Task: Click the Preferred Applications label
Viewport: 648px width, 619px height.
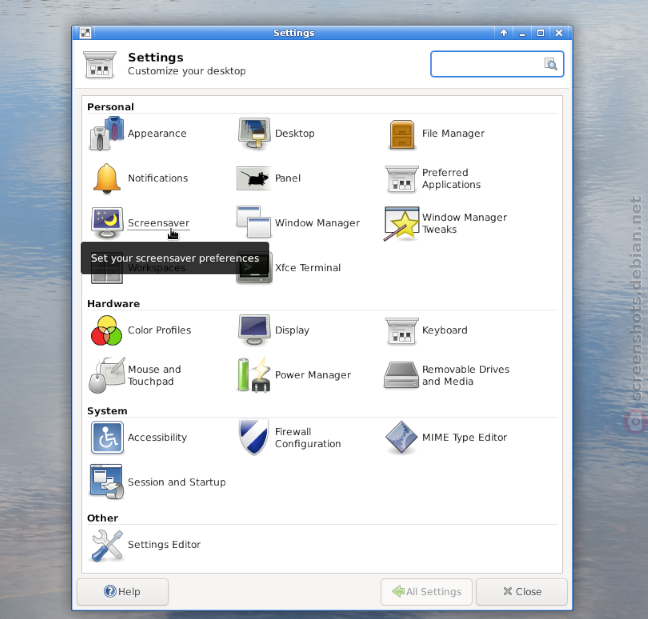Action: [451, 179]
